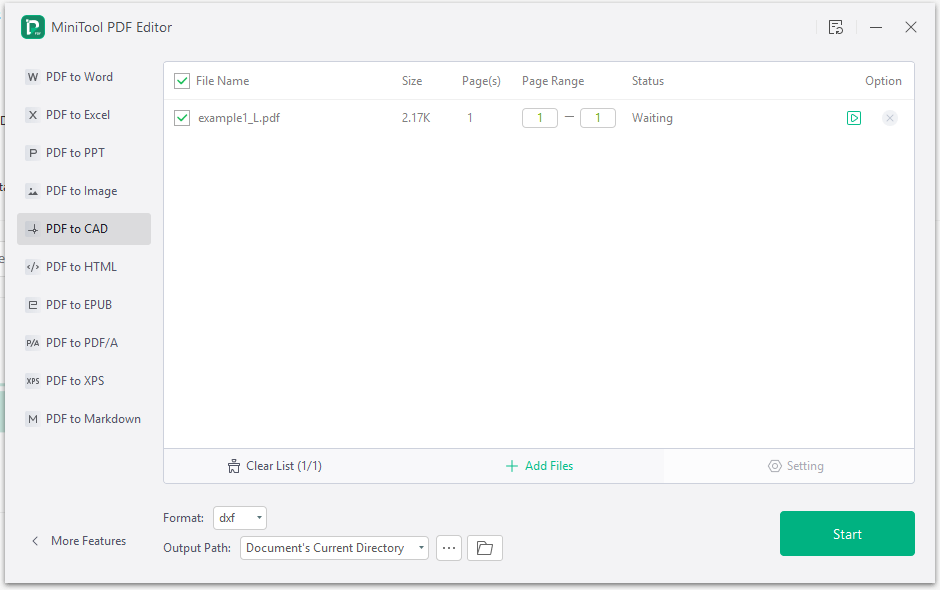
Task: Open the conversion history icon in title bar
Action: tap(836, 27)
